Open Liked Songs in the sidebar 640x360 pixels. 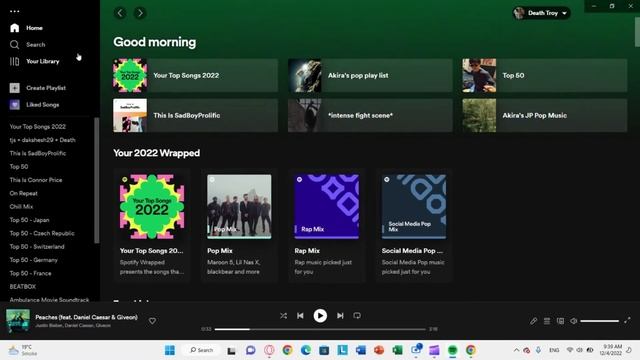[42, 104]
